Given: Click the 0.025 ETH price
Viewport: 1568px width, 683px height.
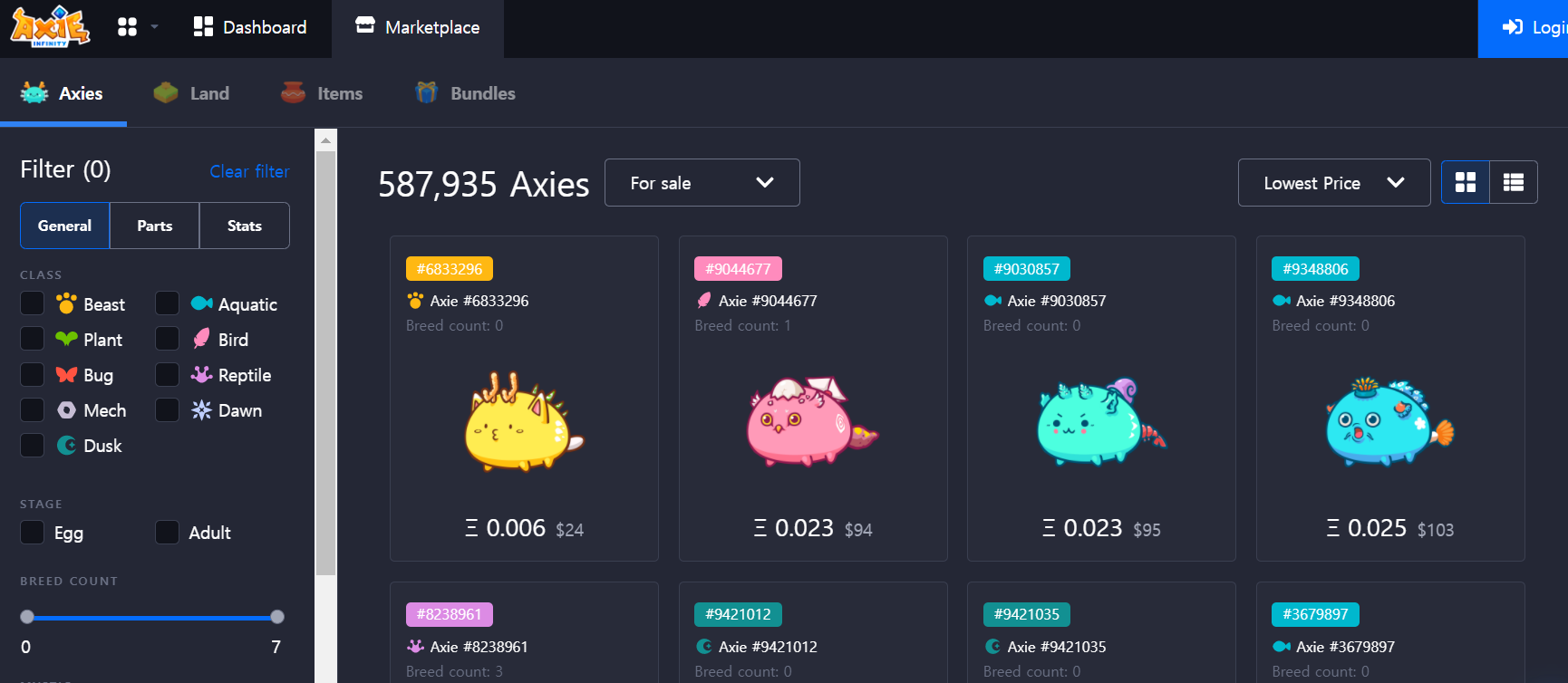Looking at the screenshot, I should (1367, 528).
